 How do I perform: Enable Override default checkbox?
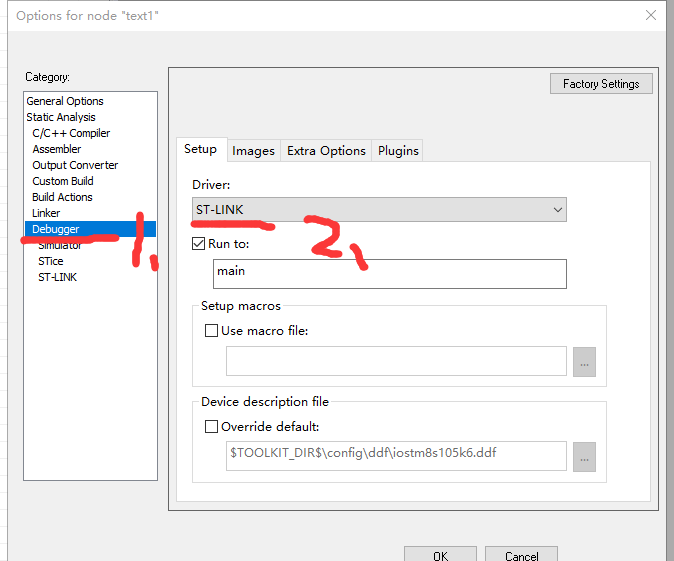(211, 426)
